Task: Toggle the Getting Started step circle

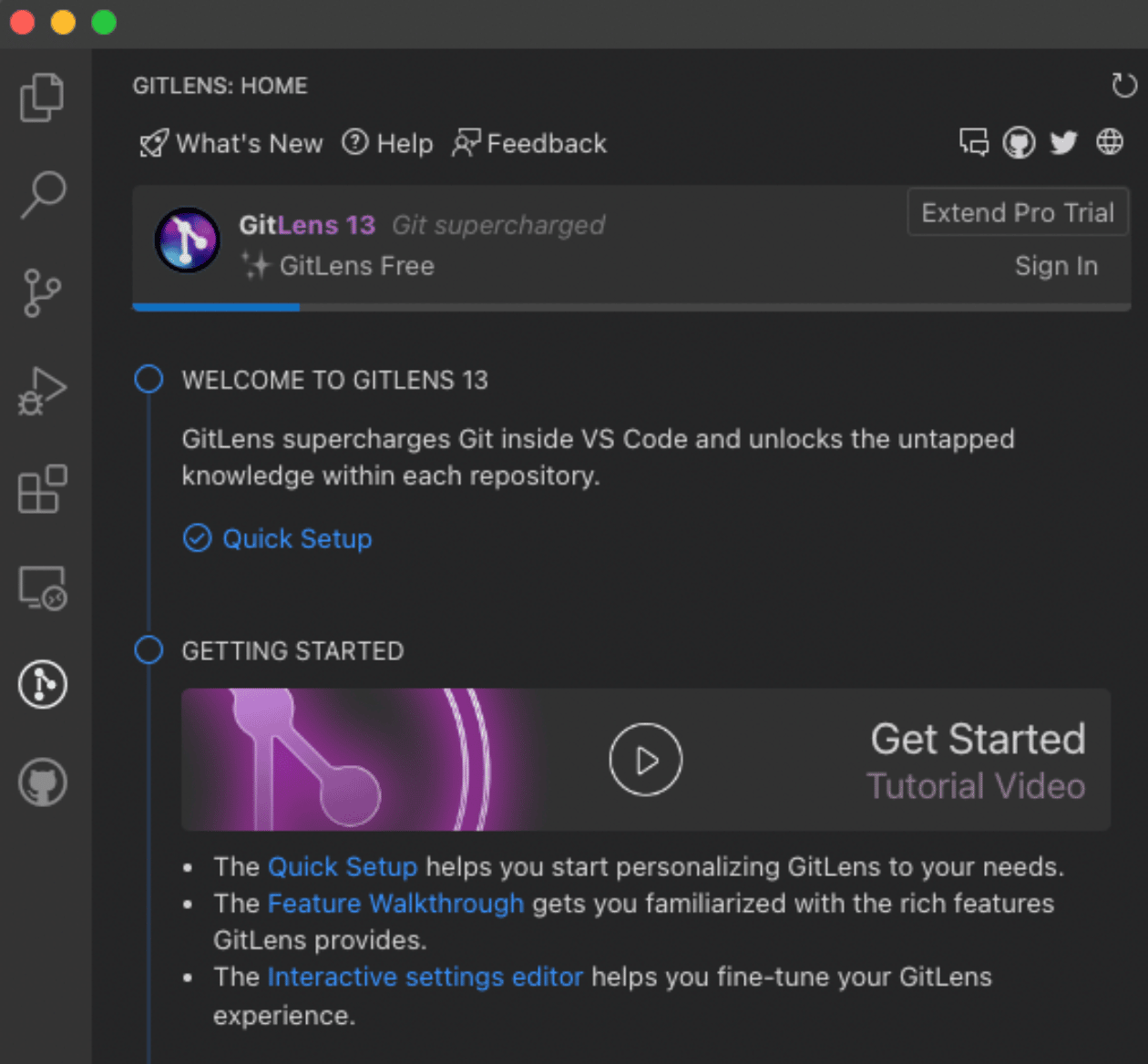Action: [149, 650]
